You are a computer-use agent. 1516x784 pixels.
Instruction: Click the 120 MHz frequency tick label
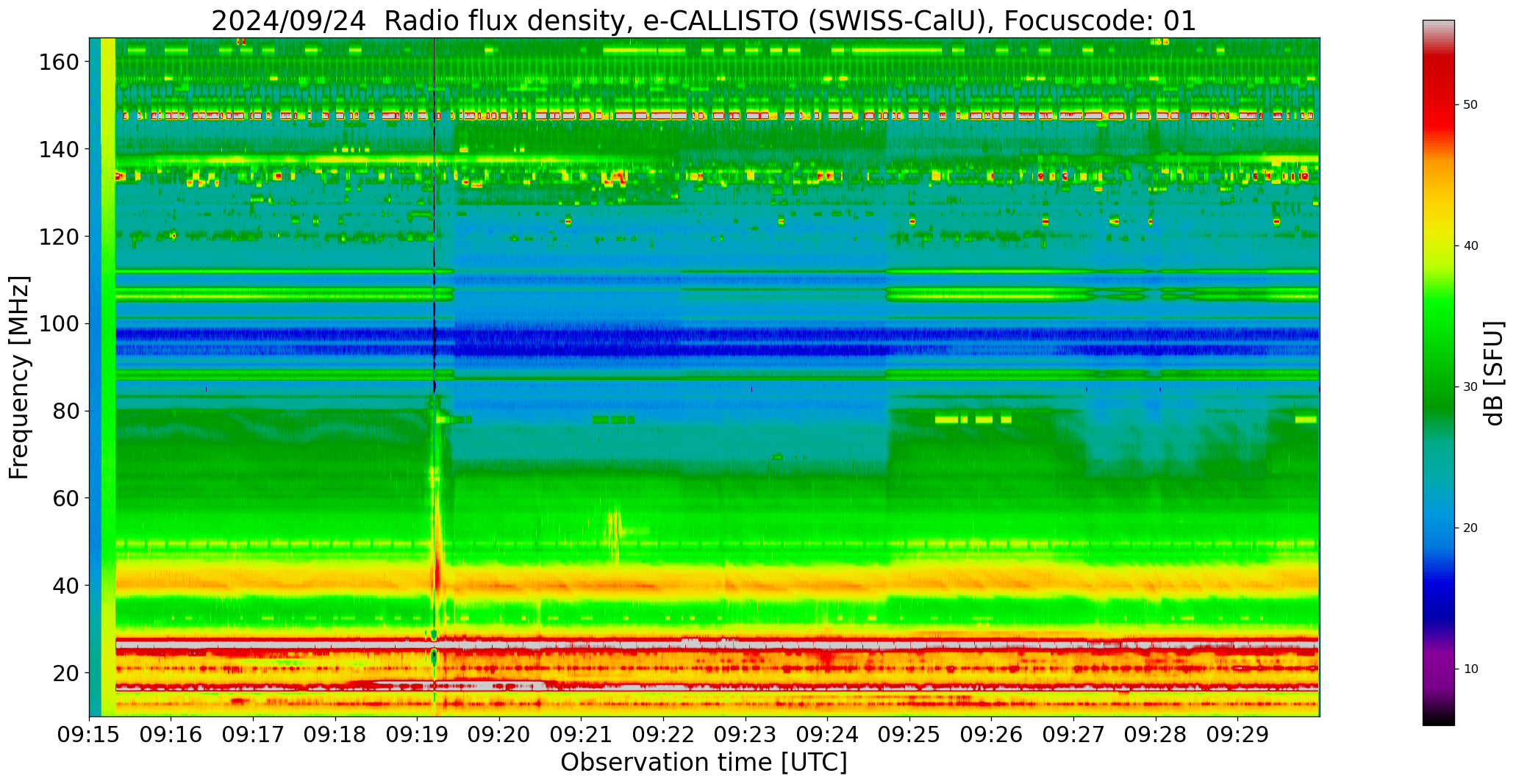pyautogui.click(x=59, y=237)
